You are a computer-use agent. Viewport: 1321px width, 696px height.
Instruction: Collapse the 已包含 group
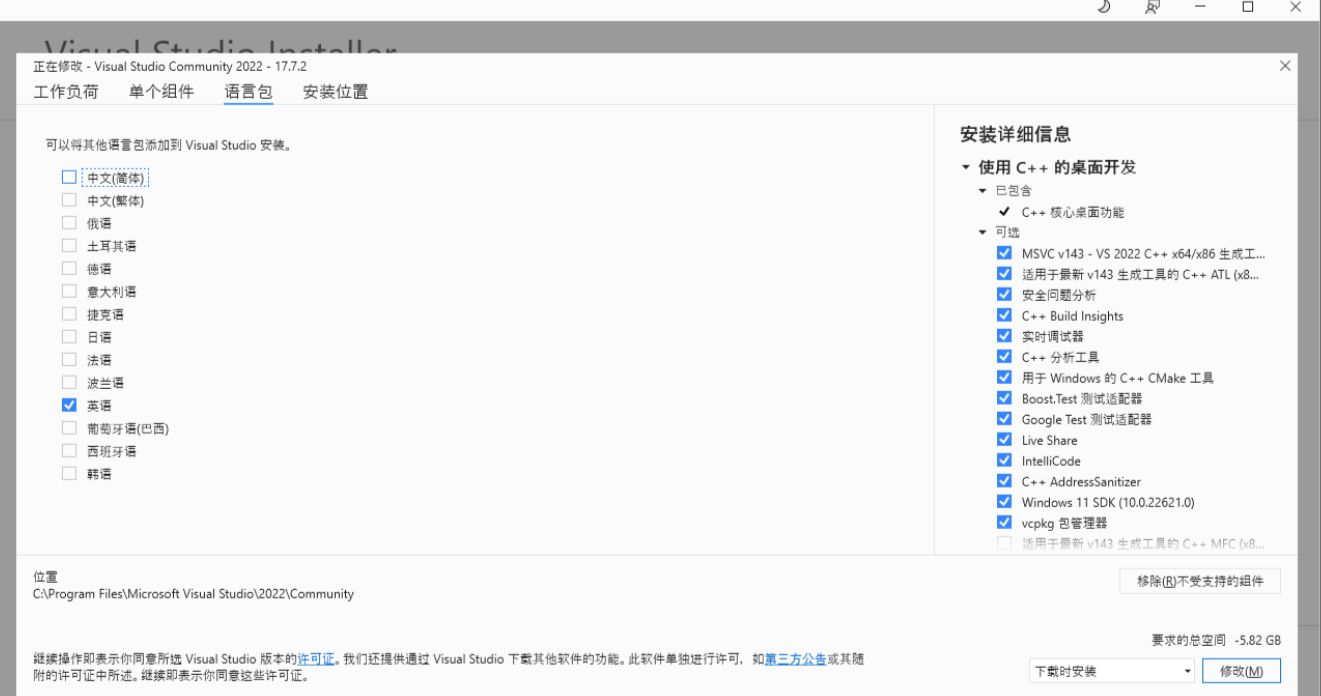coord(983,190)
